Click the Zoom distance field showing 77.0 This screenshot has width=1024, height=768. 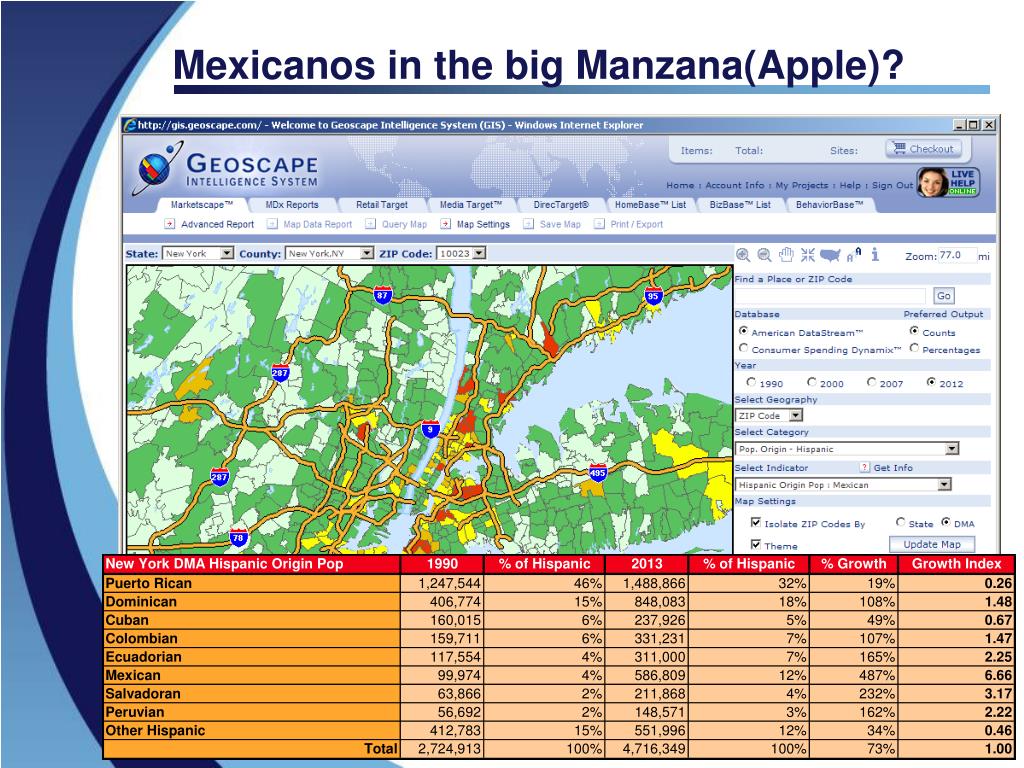(x=957, y=255)
